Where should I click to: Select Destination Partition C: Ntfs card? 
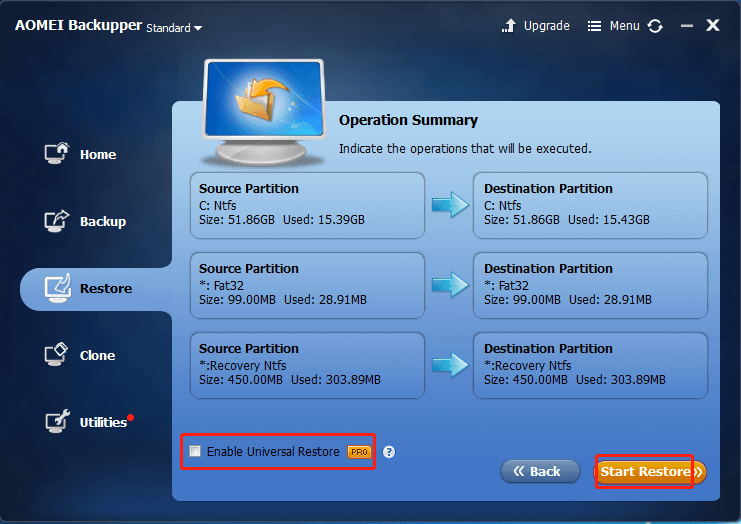coord(590,205)
